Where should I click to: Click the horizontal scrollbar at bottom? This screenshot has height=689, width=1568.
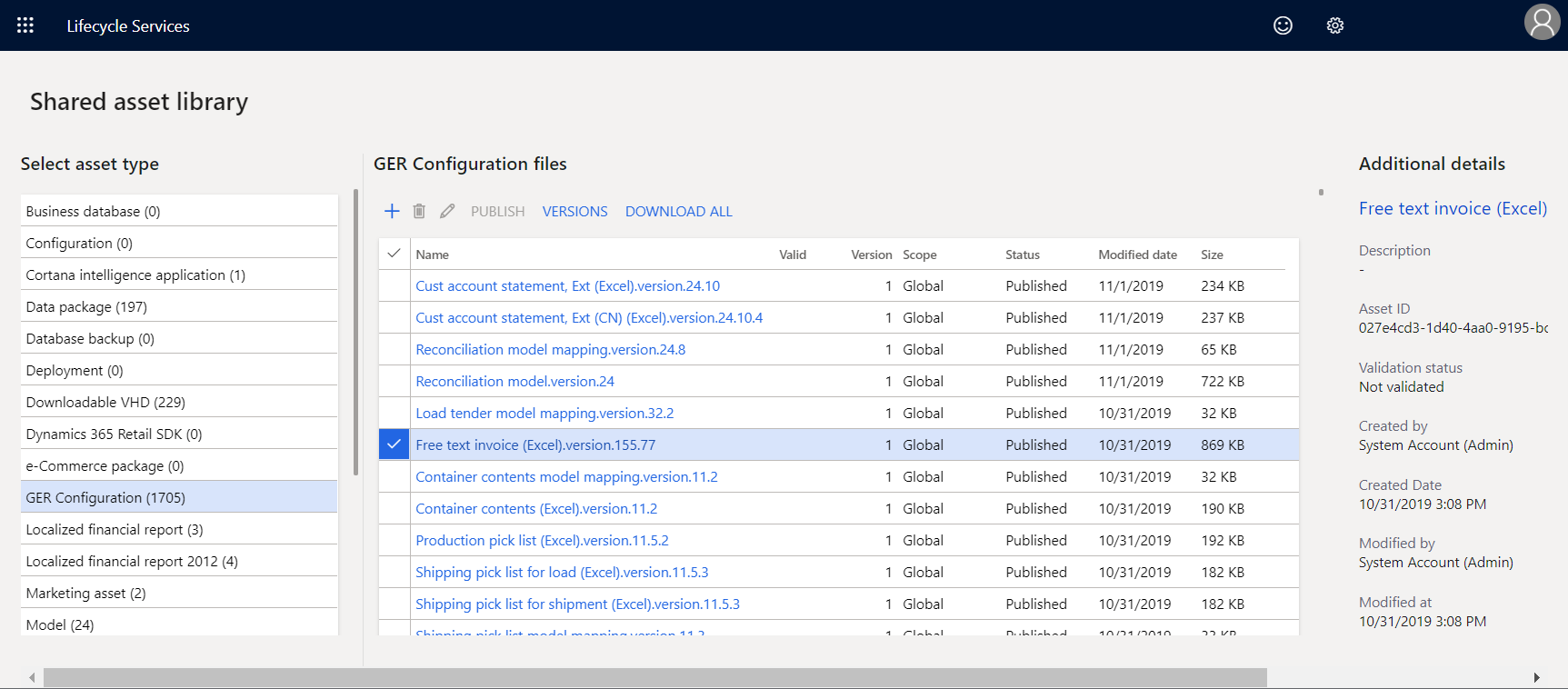point(654,677)
